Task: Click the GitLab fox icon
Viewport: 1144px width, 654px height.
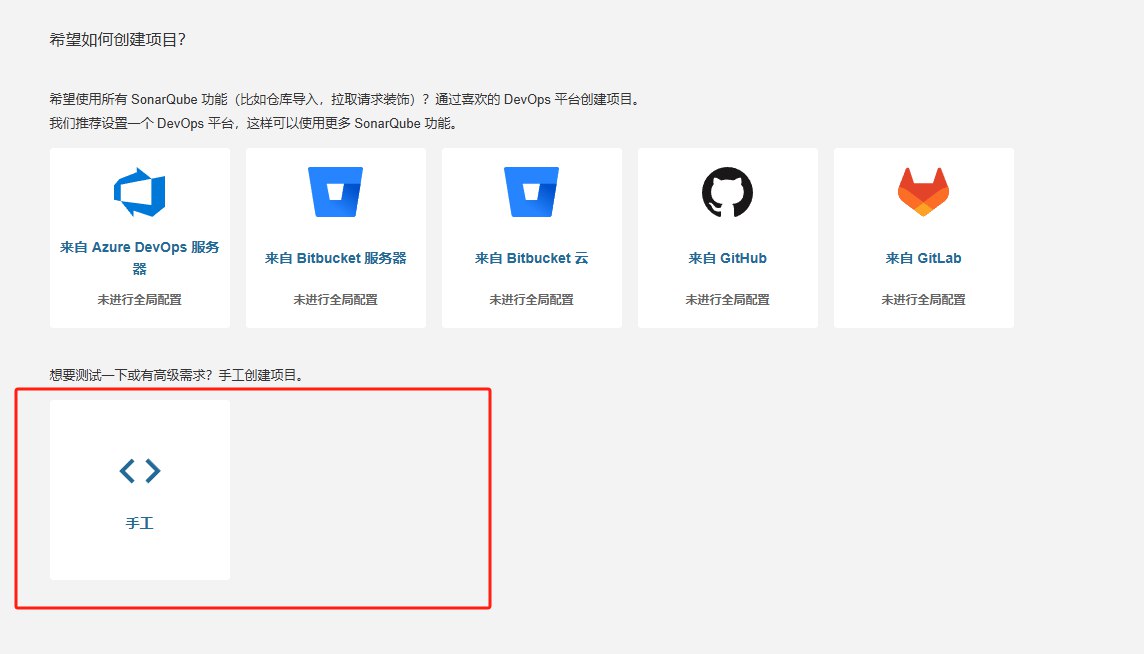Action: (923, 192)
